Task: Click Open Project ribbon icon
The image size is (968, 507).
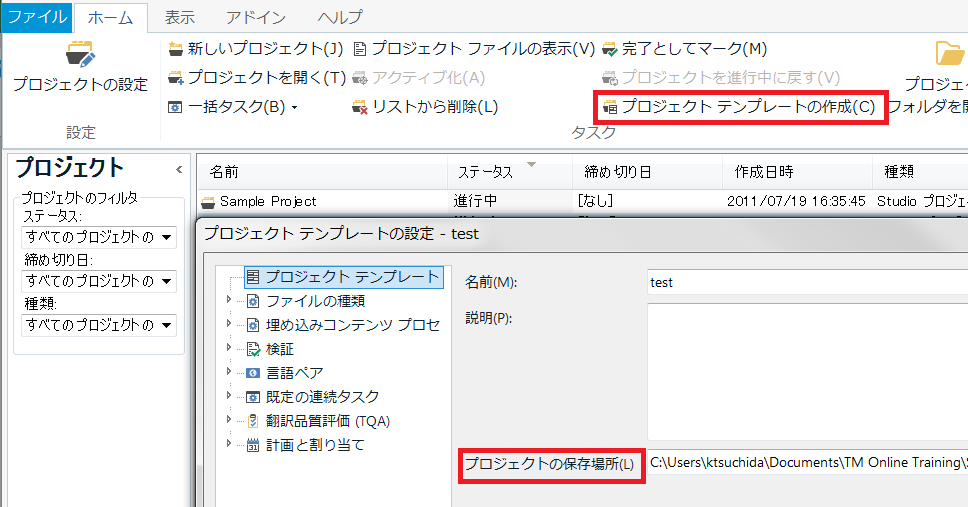Action: pyautogui.click(x=176, y=78)
